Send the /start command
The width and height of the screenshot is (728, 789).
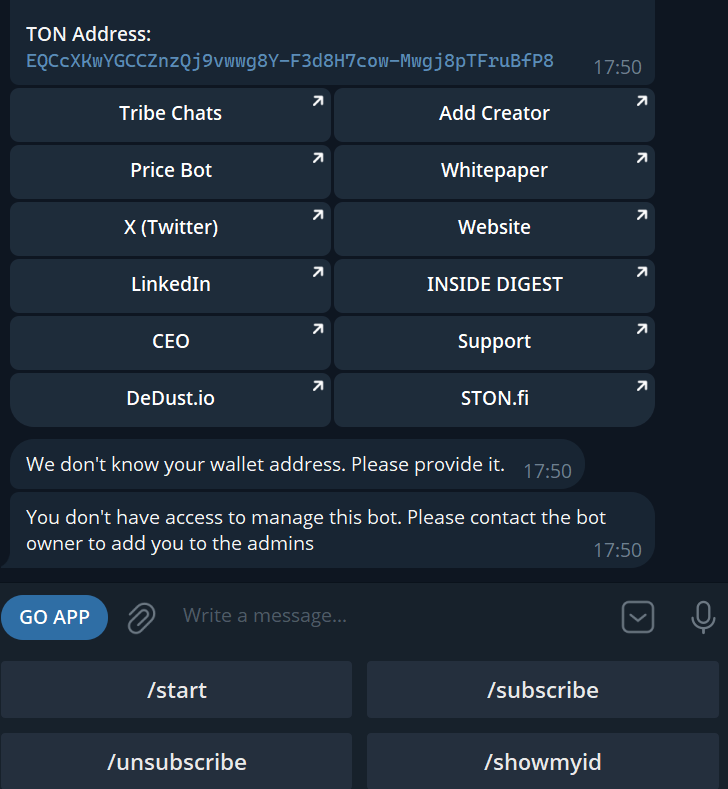click(x=176, y=690)
